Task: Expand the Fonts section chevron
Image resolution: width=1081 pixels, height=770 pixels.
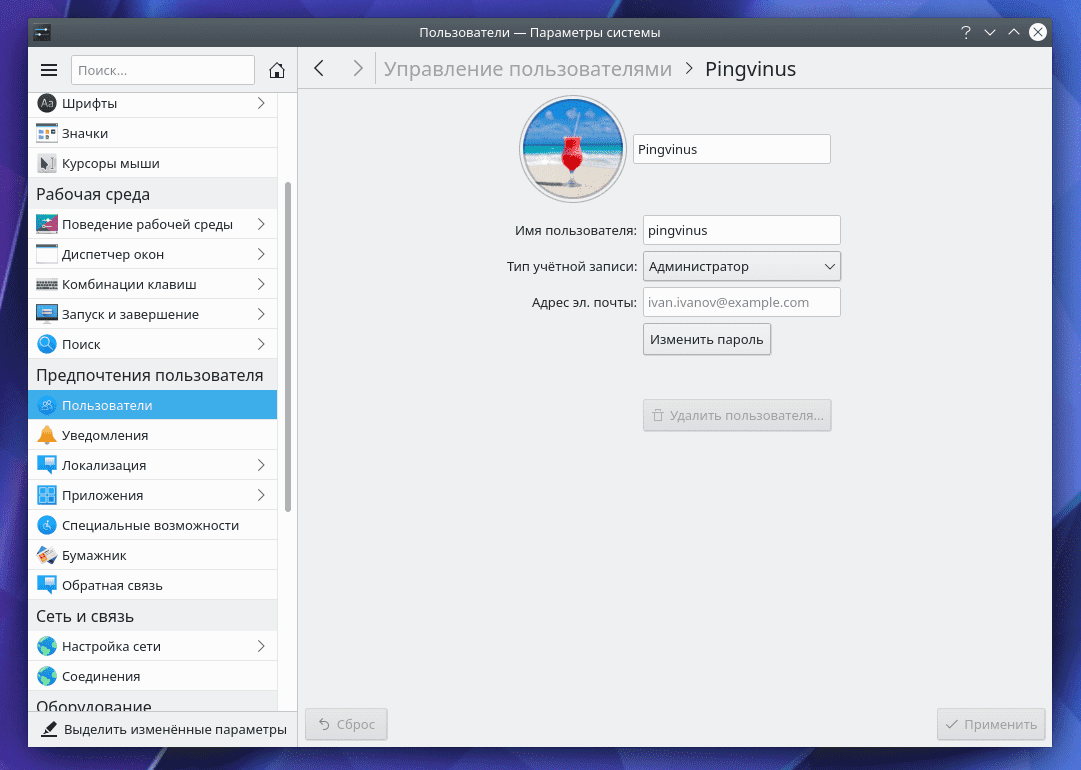Action: click(260, 103)
